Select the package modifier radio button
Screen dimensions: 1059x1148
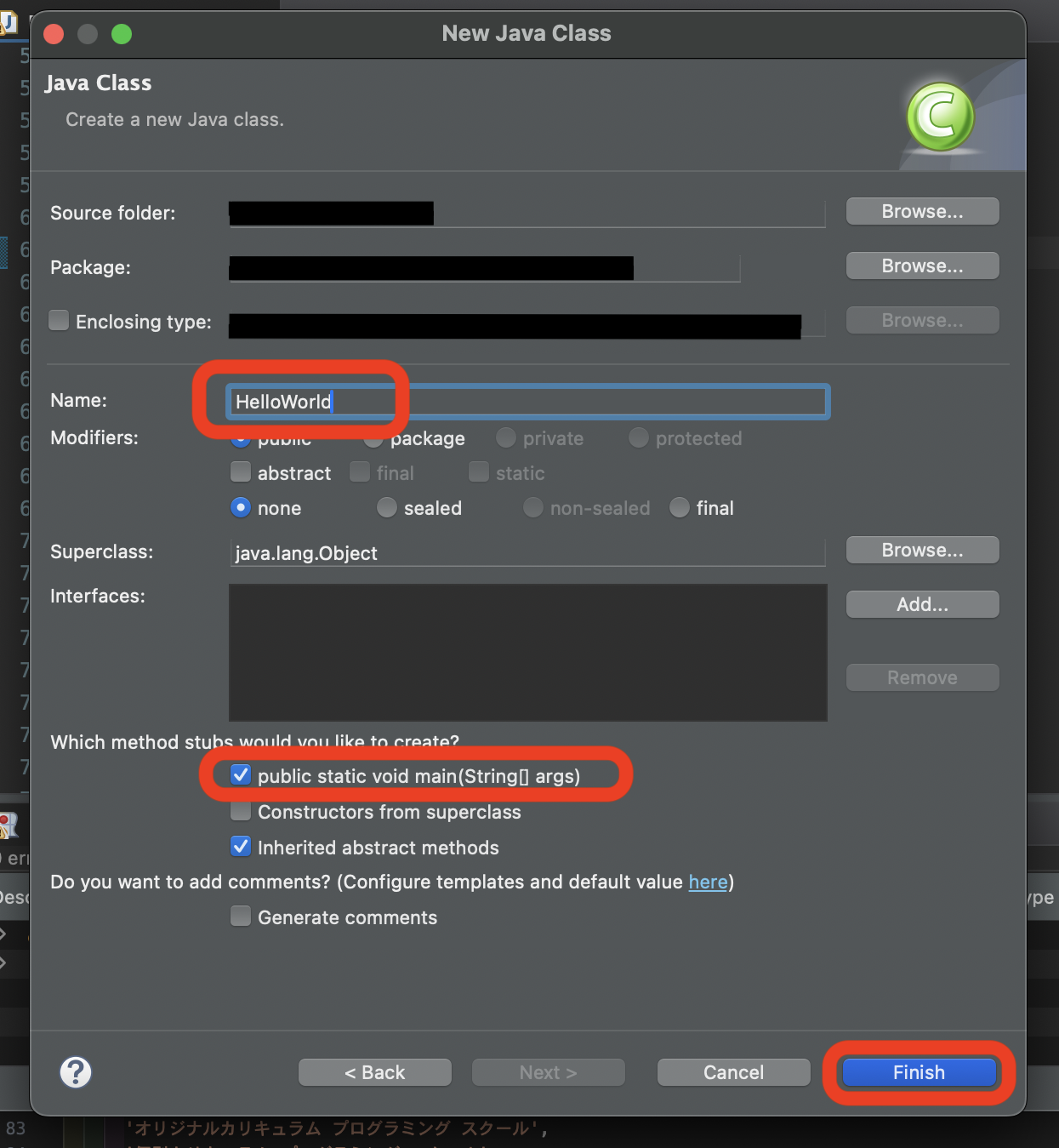[373, 439]
